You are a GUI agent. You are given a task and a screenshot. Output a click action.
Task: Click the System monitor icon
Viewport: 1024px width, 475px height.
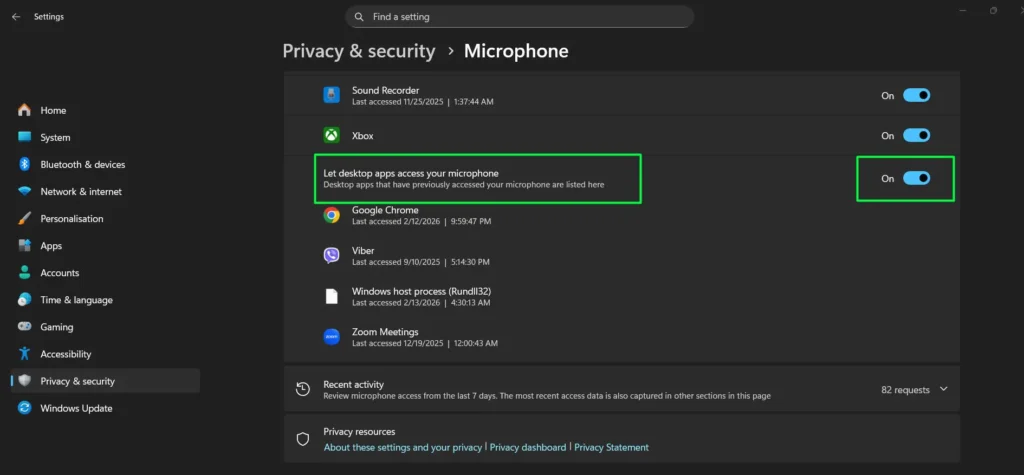24,137
